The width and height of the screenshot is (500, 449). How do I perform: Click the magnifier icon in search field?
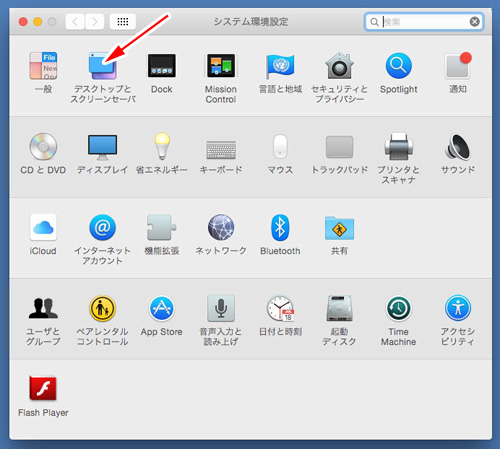point(374,22)
